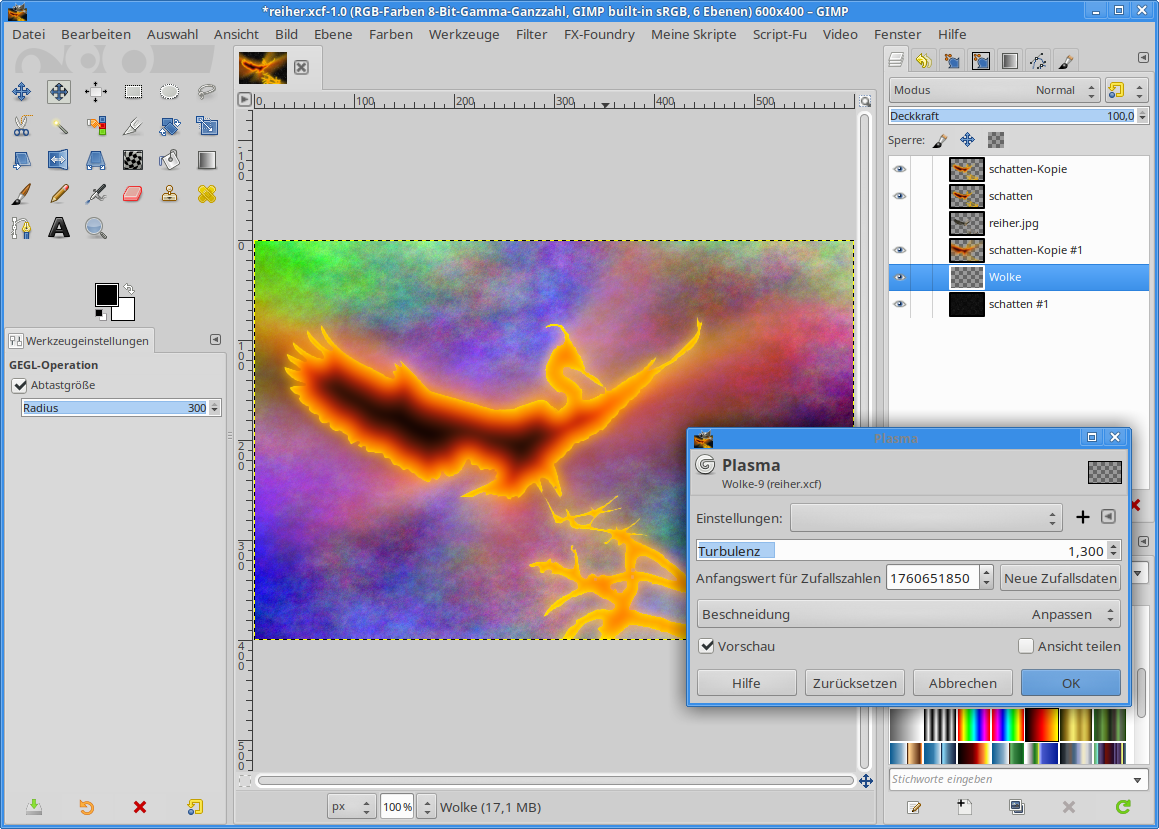1159x829 pixels.
Task: Open the Ebene menu
Action: pos(332,34)
